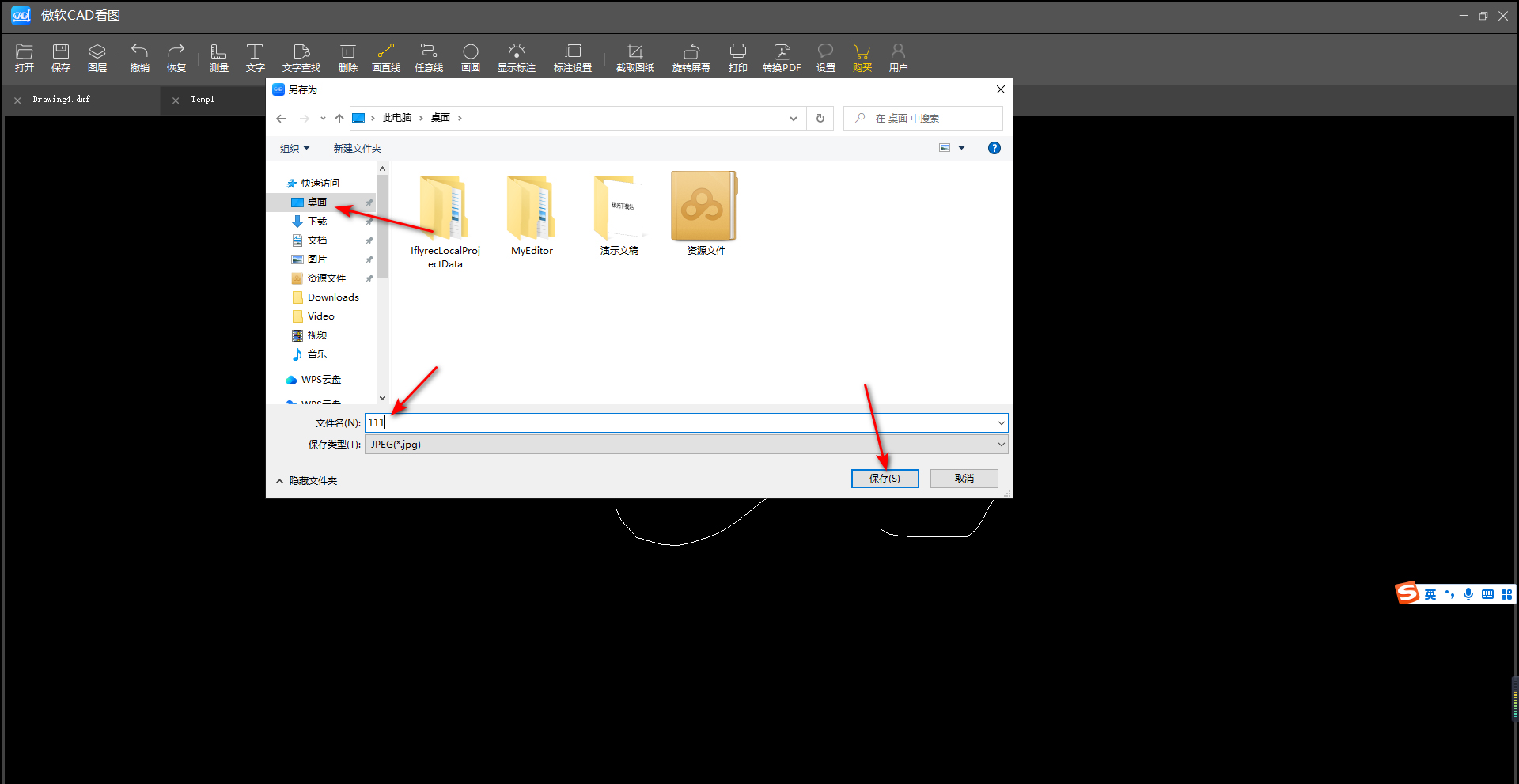Expand the 保存类型 JPEG dropdown
Image resolution: width=1519 pixels, height=784 pixels.
tap(1001, 445)
